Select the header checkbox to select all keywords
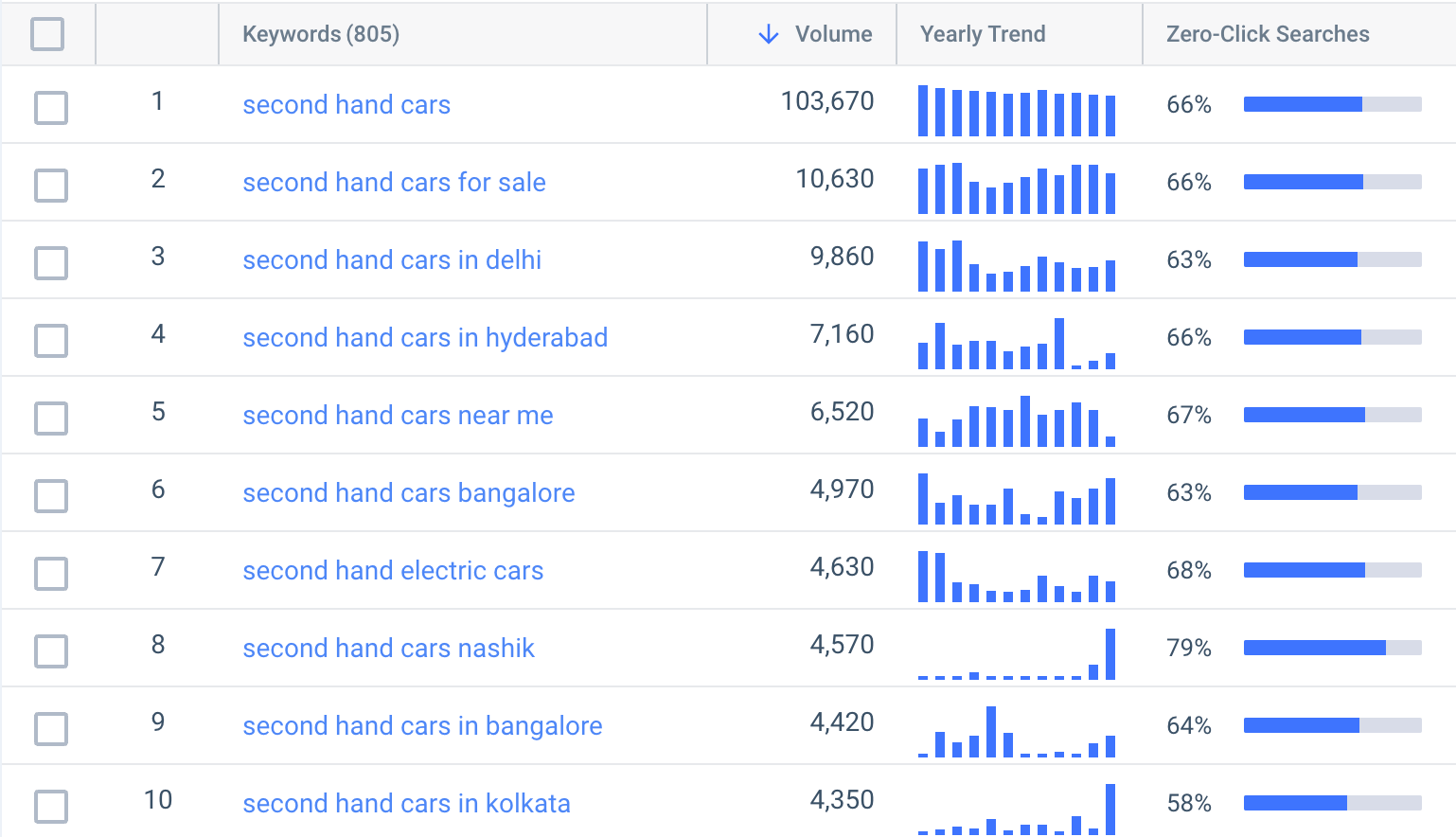 [x=50, y=33]
